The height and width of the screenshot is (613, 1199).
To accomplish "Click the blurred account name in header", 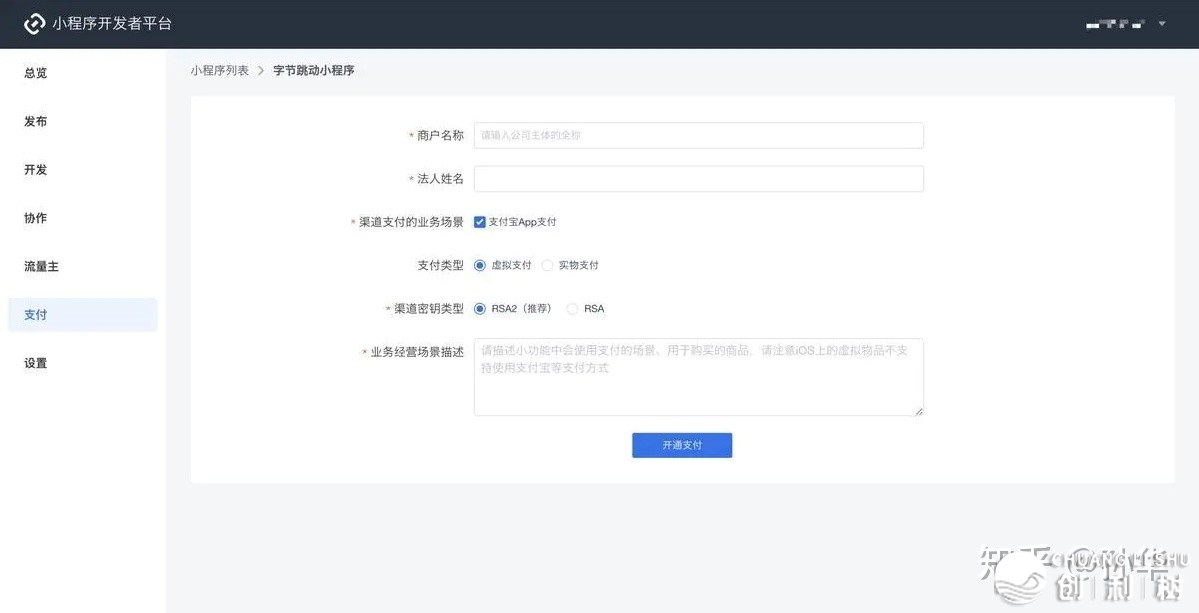I will pos(1116,24).
